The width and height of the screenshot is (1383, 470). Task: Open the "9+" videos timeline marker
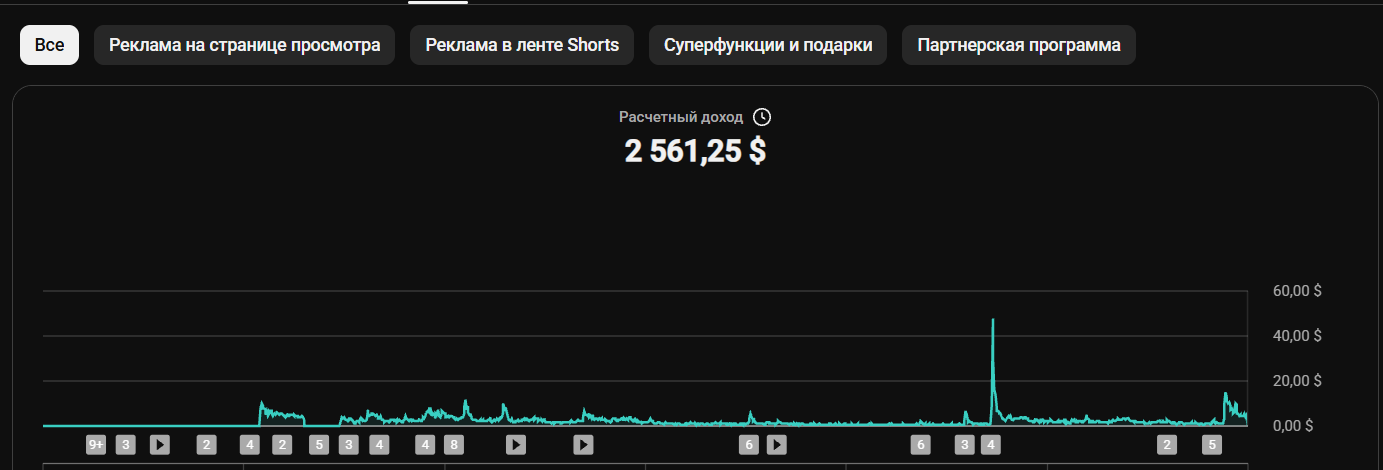point(96,445)
